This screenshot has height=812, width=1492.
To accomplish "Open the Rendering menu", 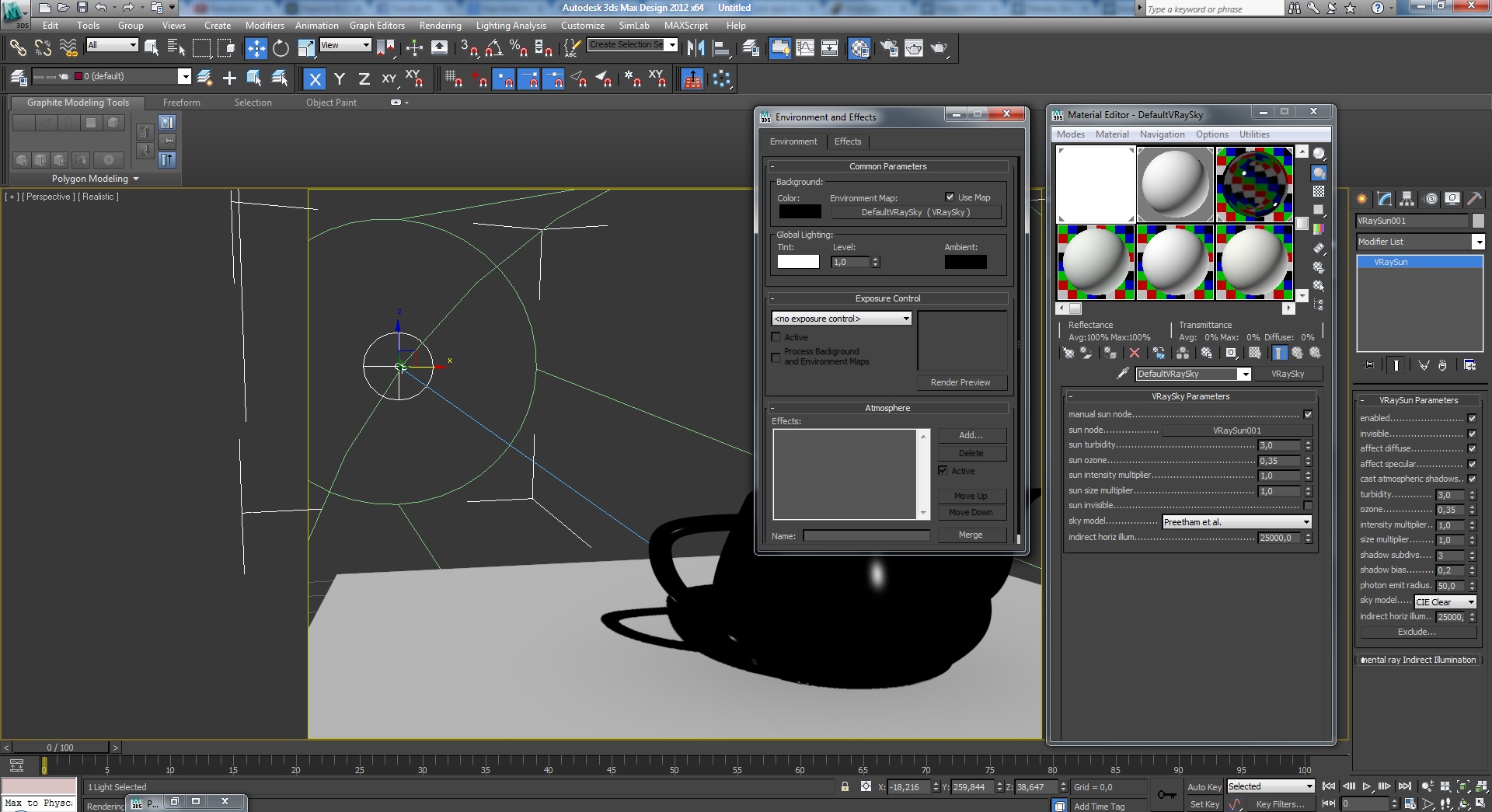I will coord(440,26).
